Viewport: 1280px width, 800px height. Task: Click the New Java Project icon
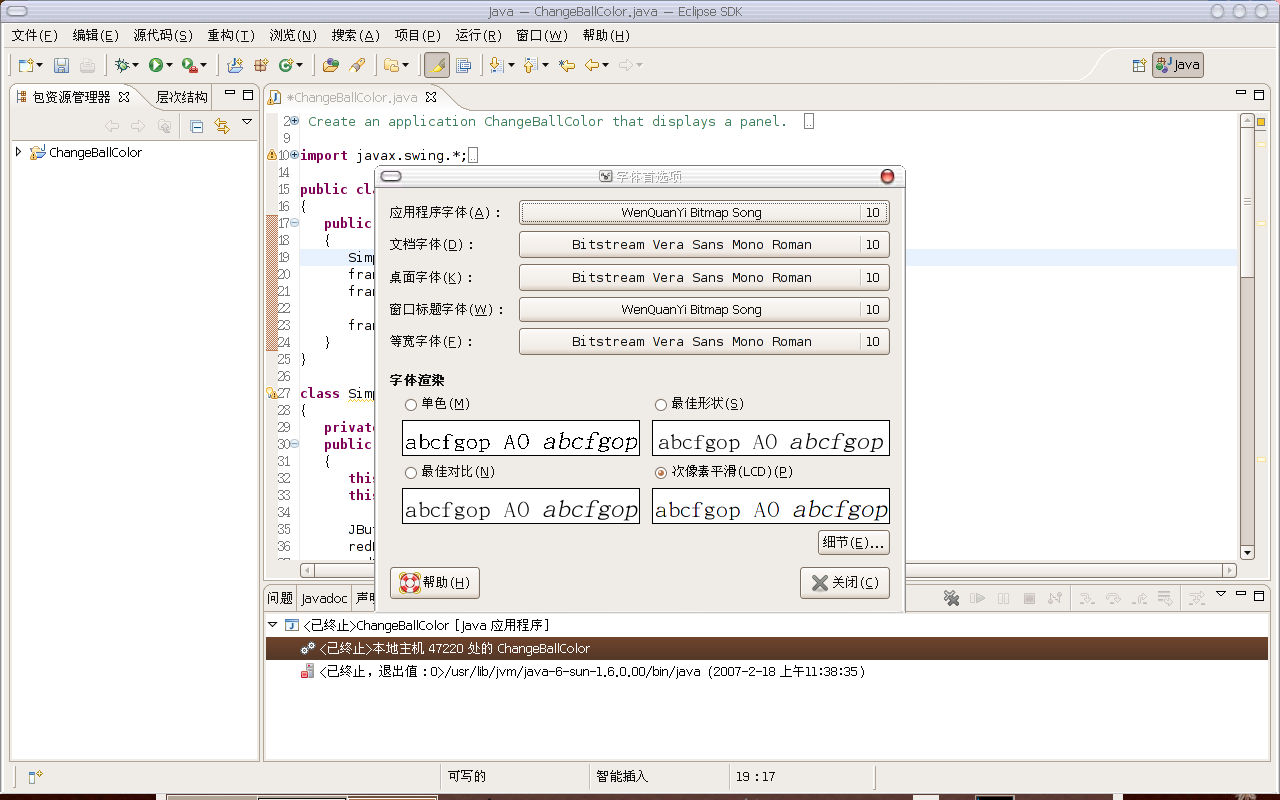tap(235, 65)
